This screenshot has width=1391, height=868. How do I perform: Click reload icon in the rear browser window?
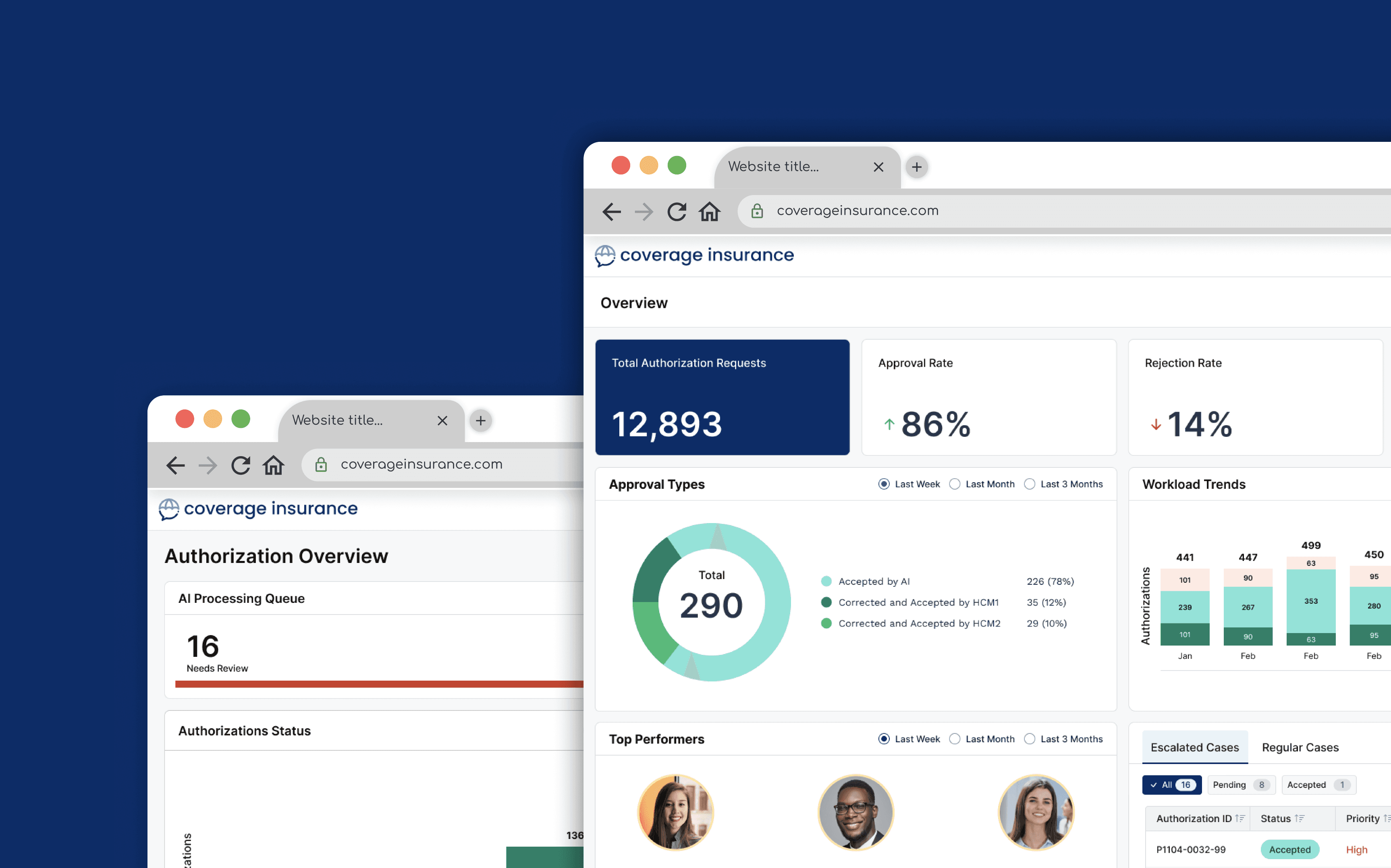click(x=241, y=465)
